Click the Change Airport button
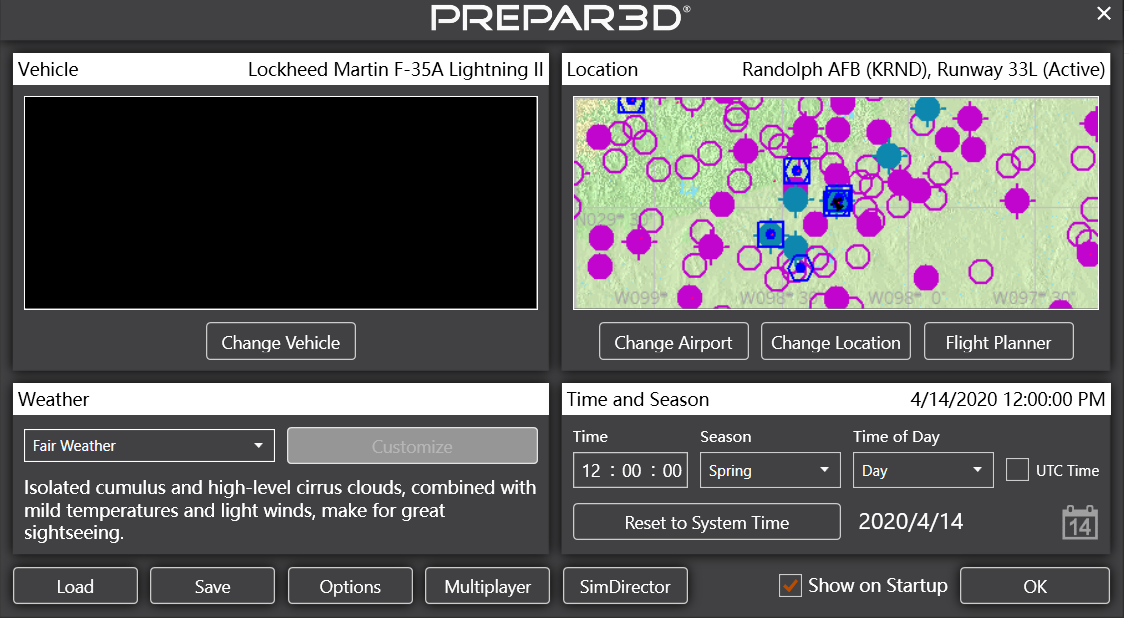This screenshot has height=618, width=1129. tap(673, 342)
